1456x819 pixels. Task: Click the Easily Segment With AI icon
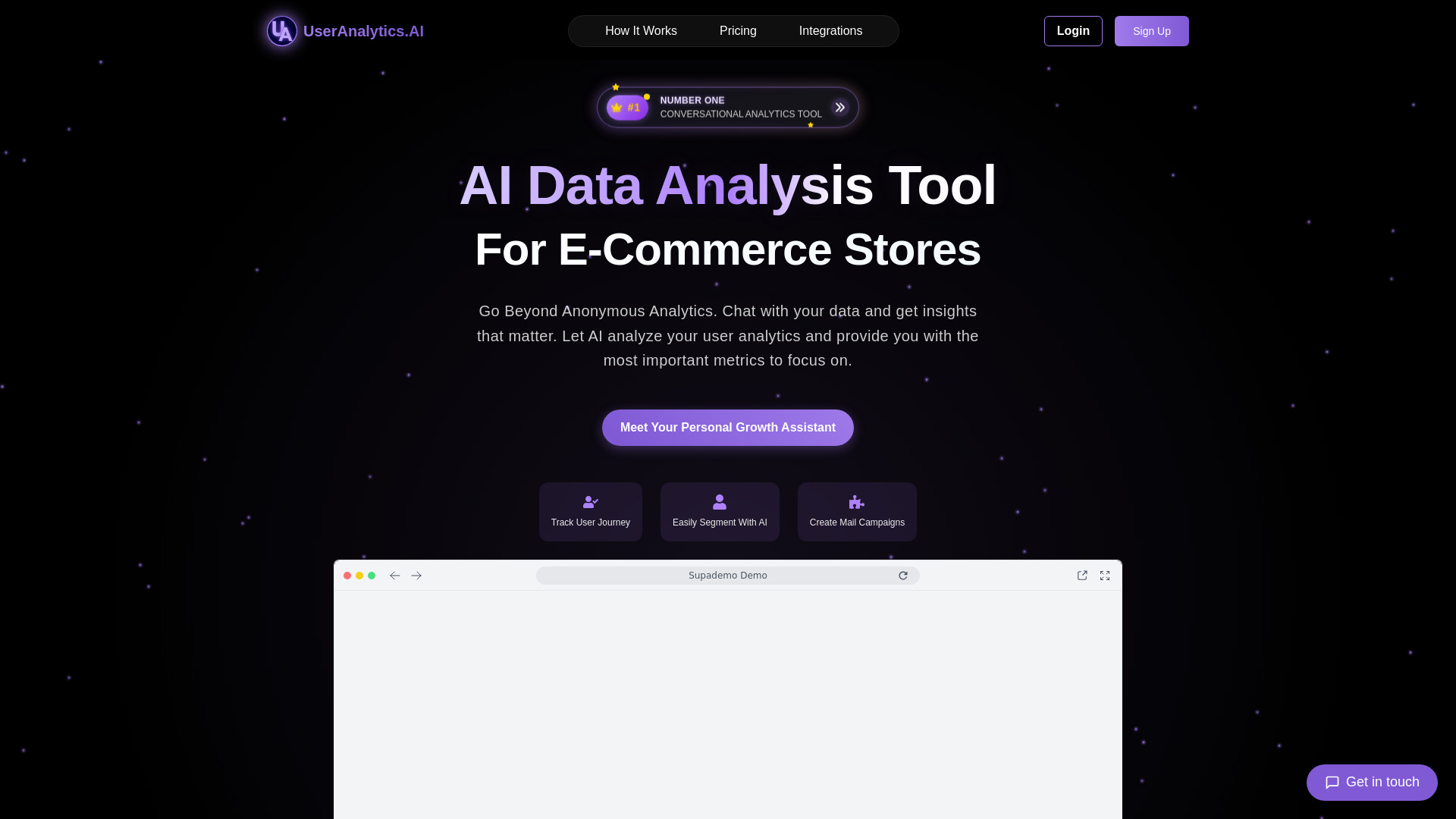(x=719, y=501)
